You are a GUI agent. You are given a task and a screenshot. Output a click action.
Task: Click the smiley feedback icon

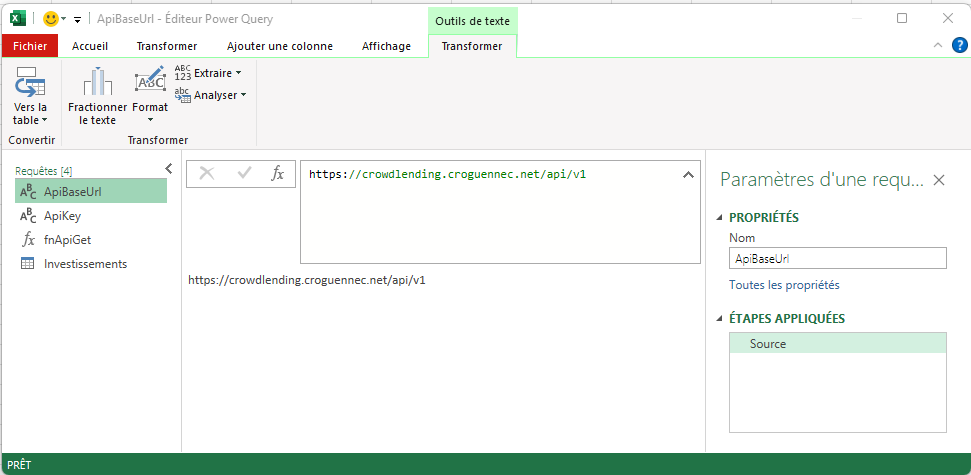point(50,19)
